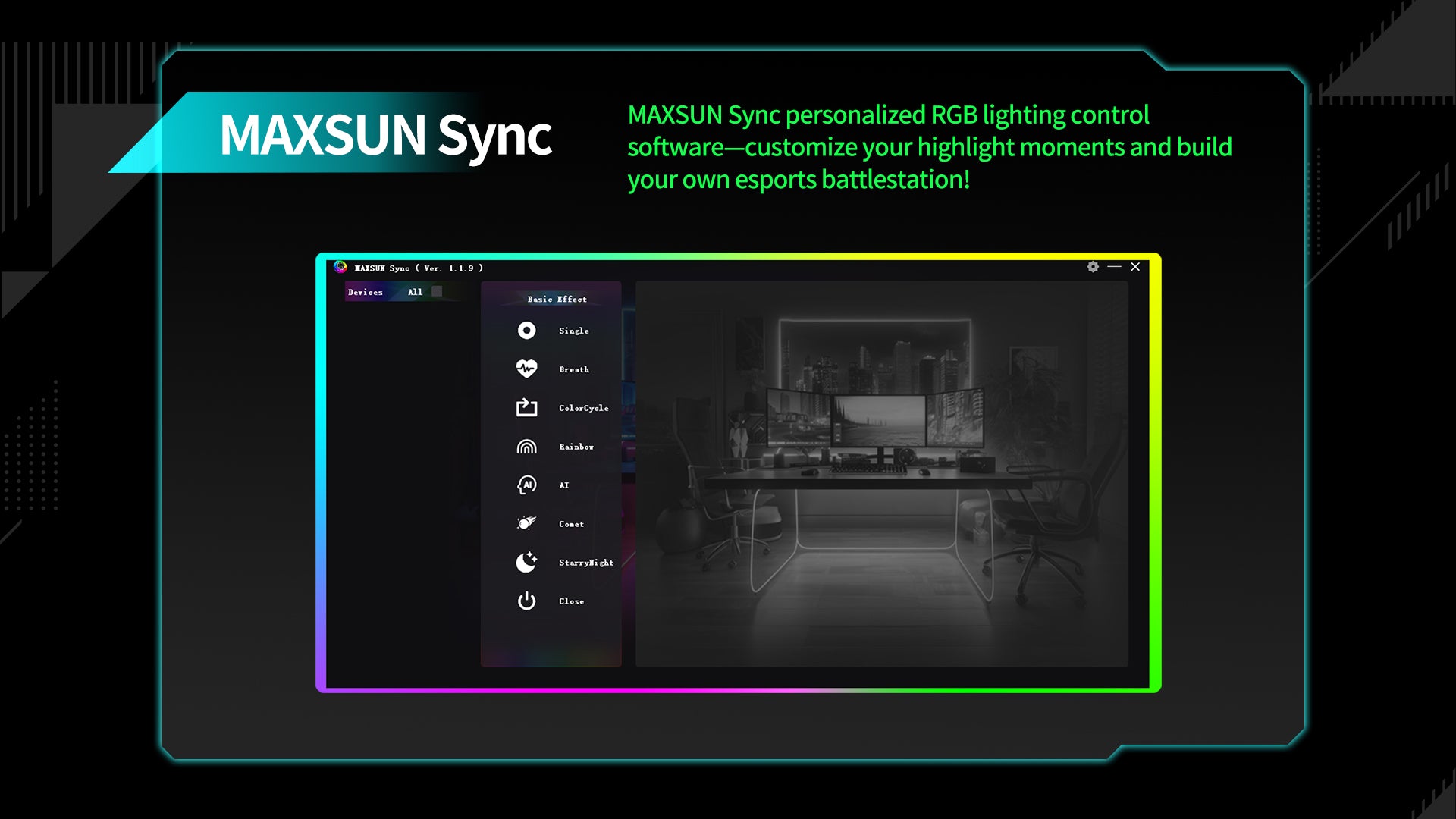Select the "ColorCycle" text label

[x=583, y=408]
